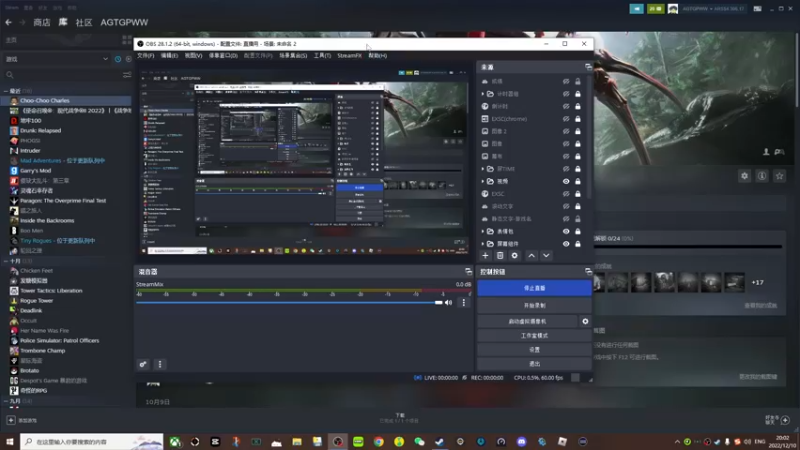Click the add game plus icon in Steam

pos(11,420)
